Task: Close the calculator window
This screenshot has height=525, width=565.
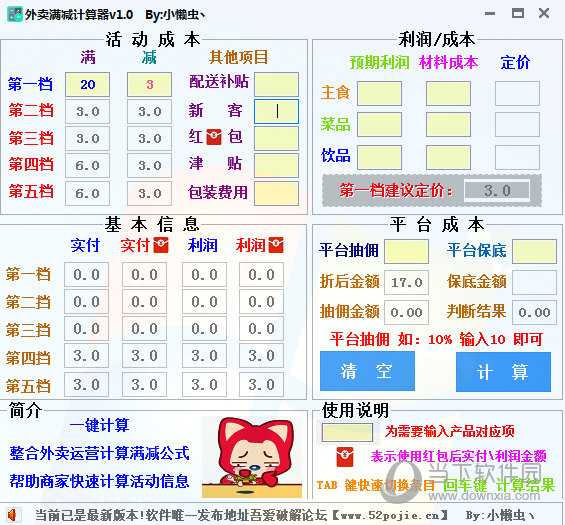Action: pyautogui.click(x=544, y=14)
